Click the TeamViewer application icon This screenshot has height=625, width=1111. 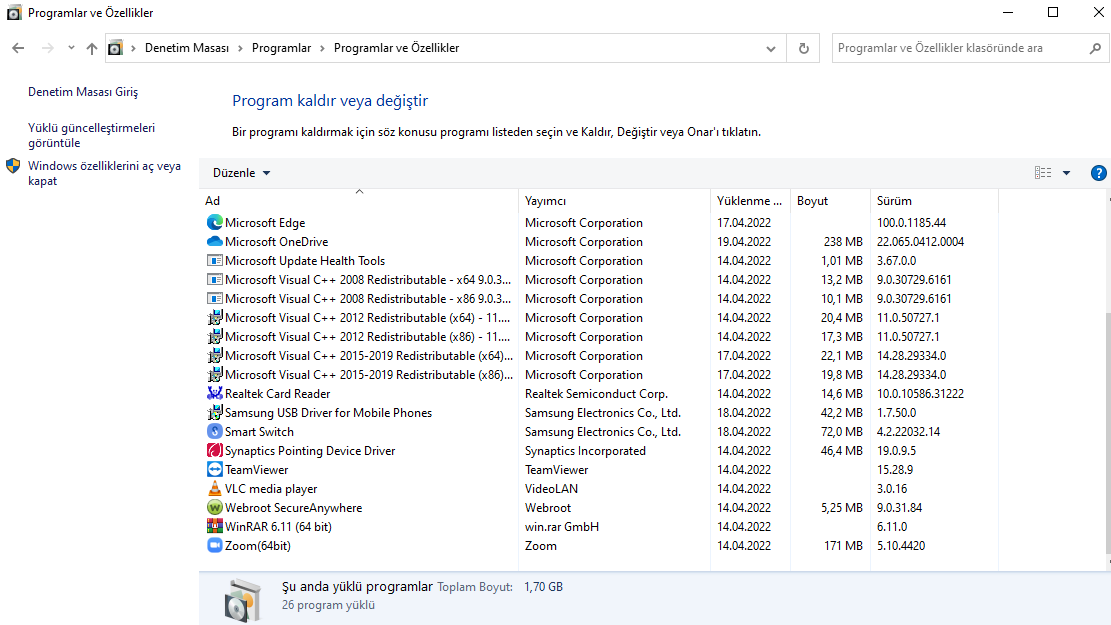pos(213,469)
